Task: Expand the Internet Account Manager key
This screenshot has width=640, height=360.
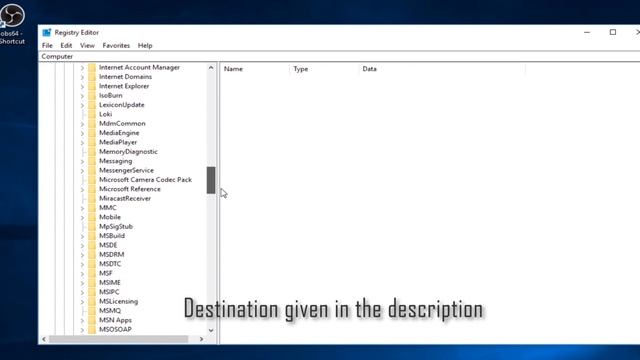Action: coord(82,68)
